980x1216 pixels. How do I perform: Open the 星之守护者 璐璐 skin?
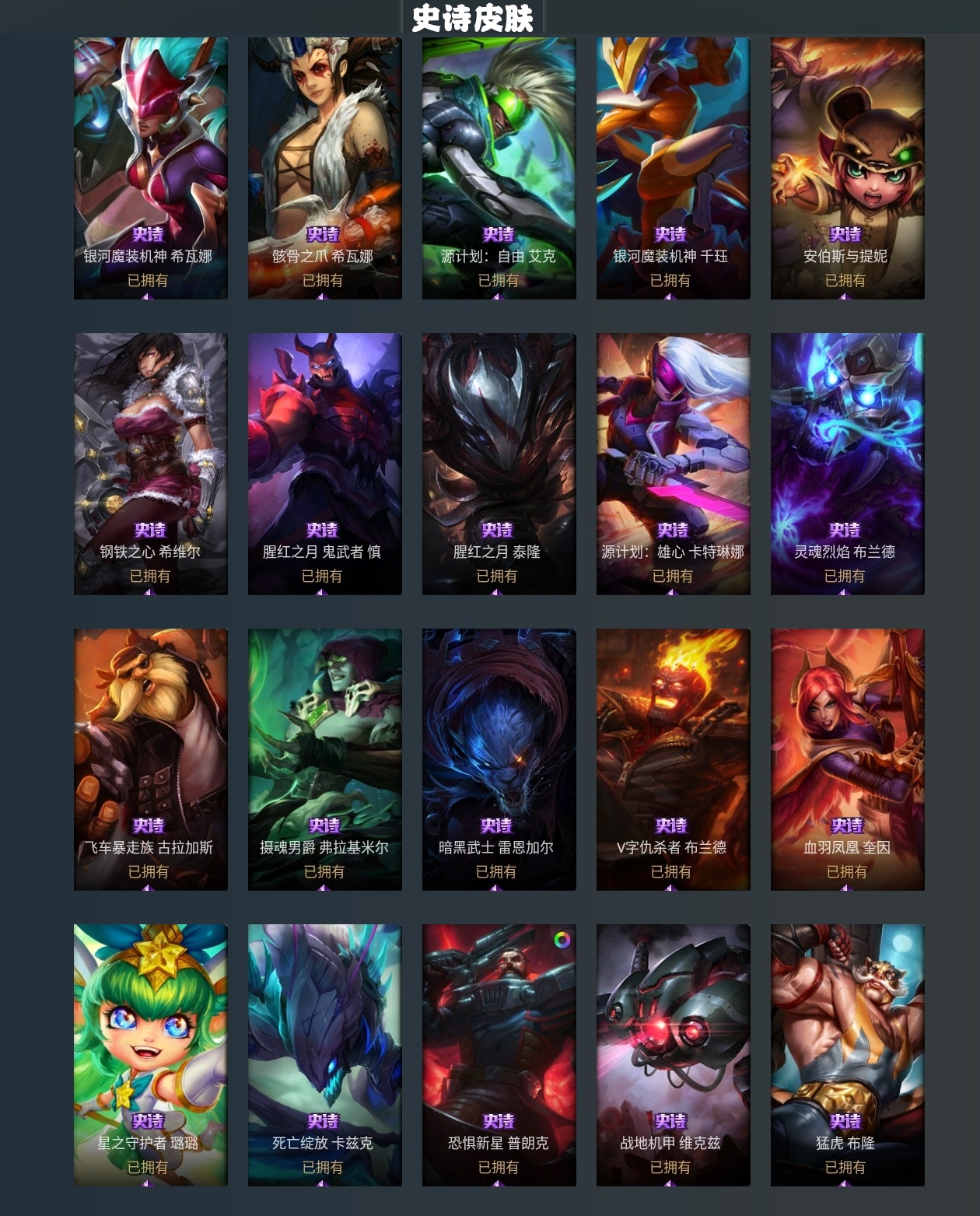151,1055
